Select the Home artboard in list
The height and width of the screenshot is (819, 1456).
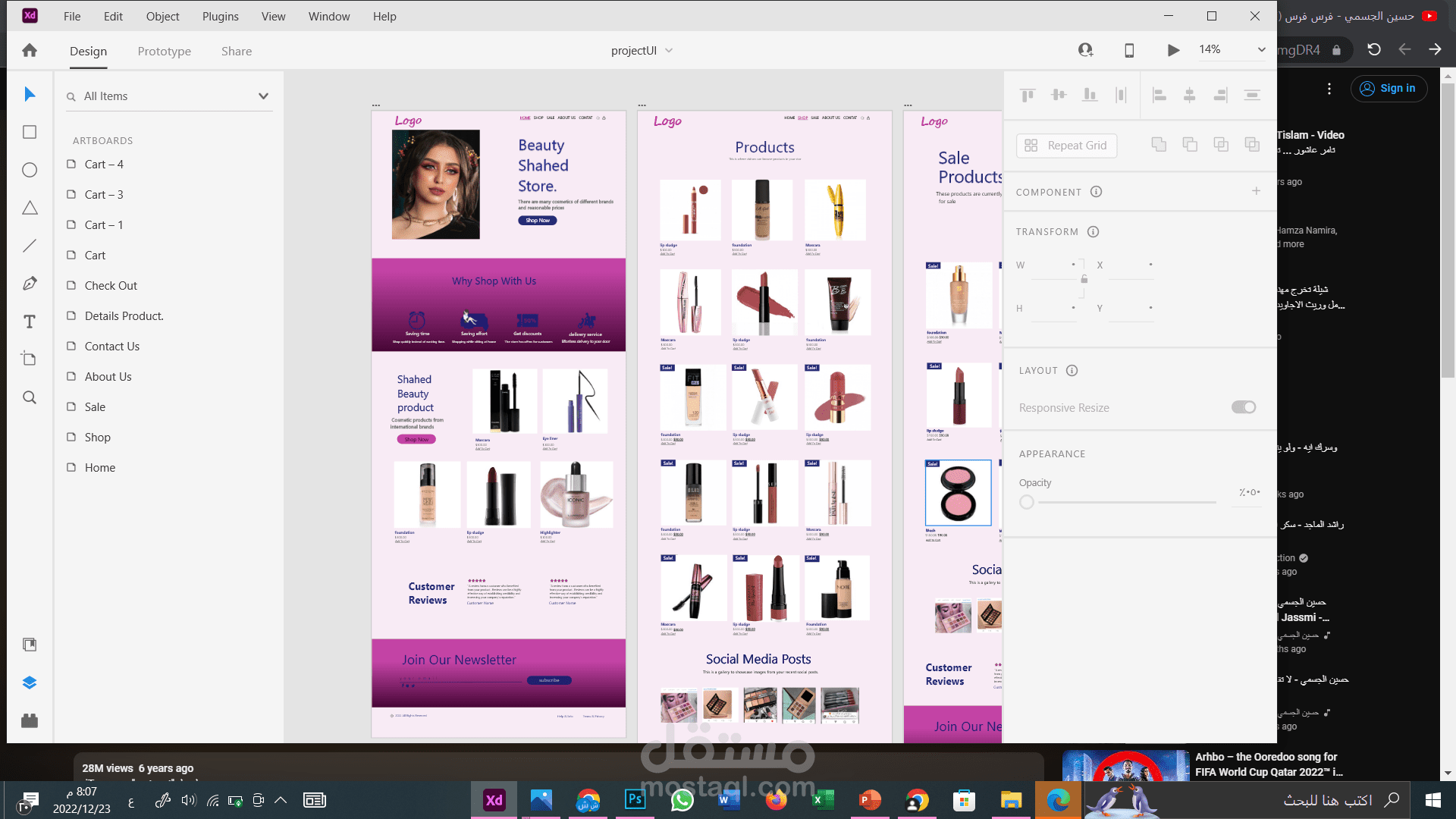100,467
